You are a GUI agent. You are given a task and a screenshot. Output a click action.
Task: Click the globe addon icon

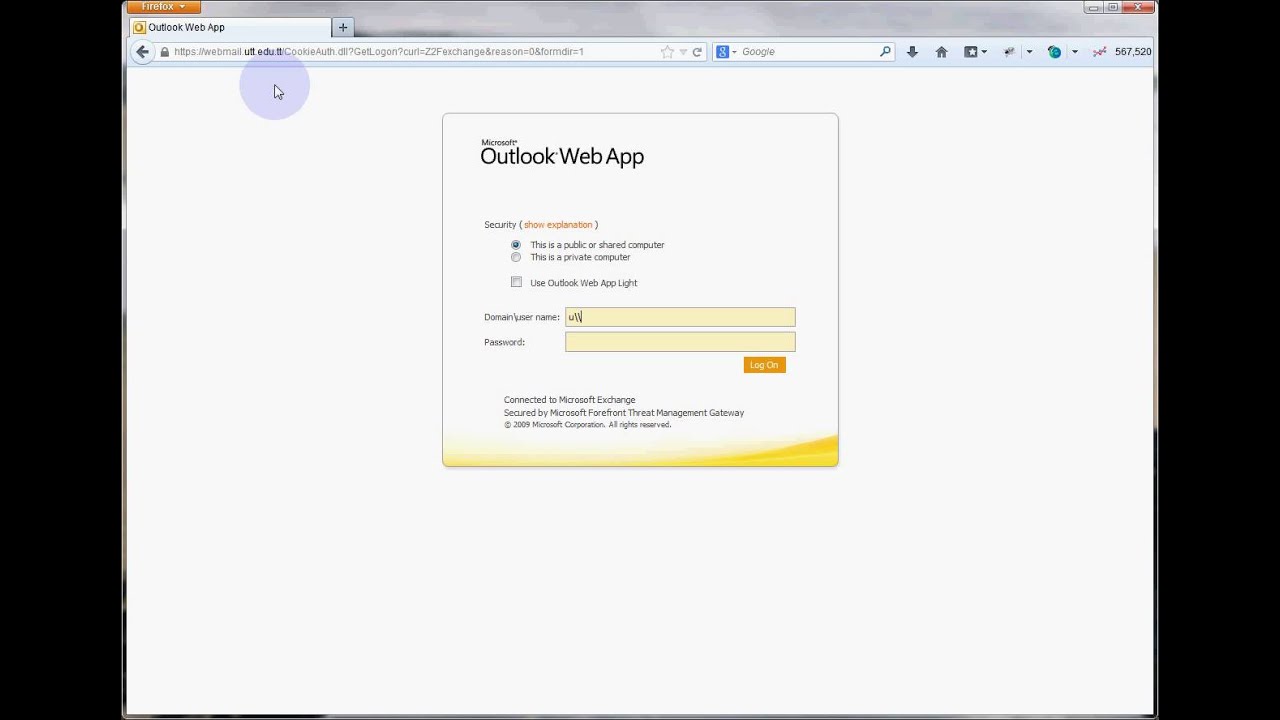(x=1054, y=52)
